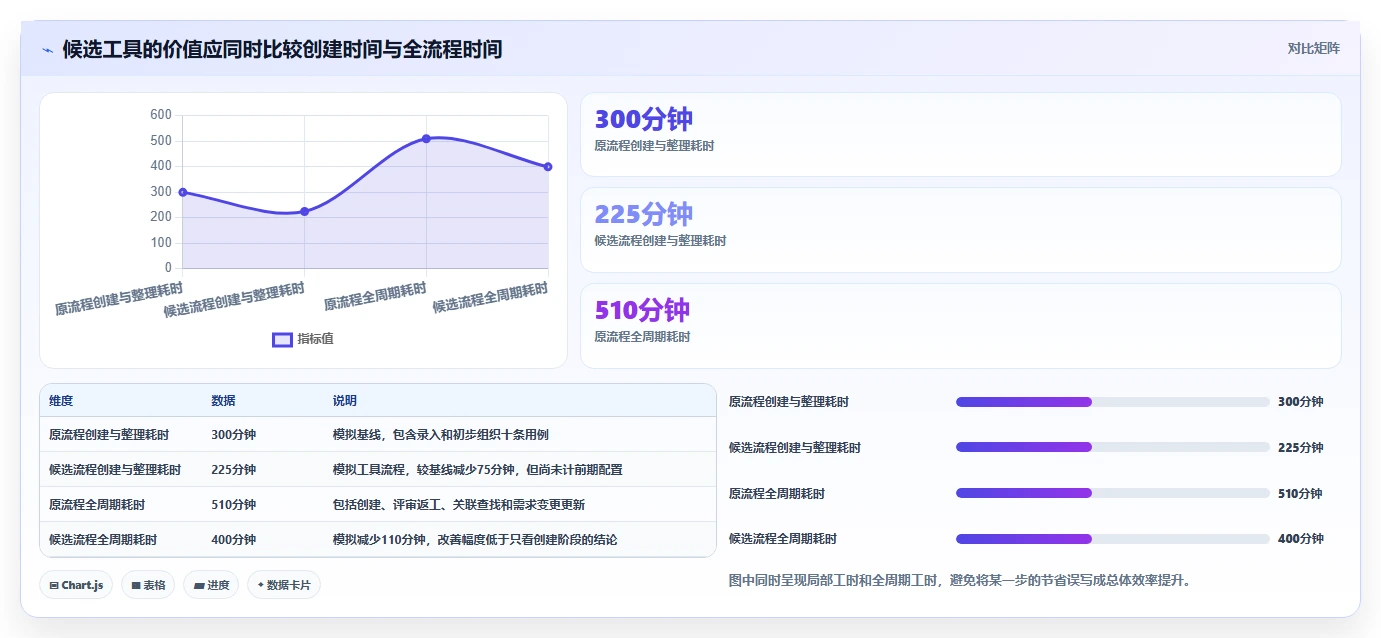Click the 225分钟 value in the table
This screenshot has height=638, width=1381.
coord(233,470)
